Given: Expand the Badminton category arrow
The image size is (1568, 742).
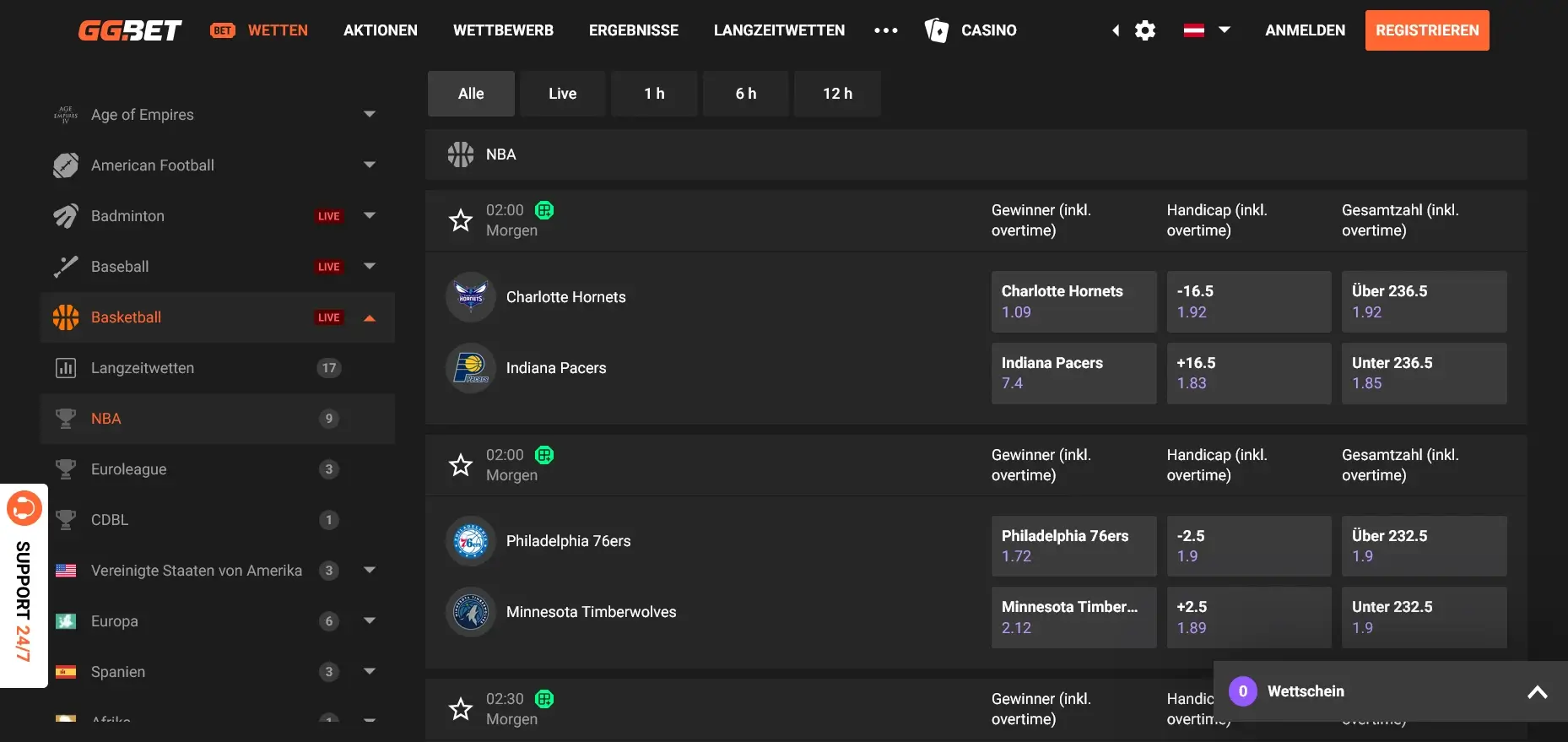Looking at the screenshot, I should click(x=370, y=215).
